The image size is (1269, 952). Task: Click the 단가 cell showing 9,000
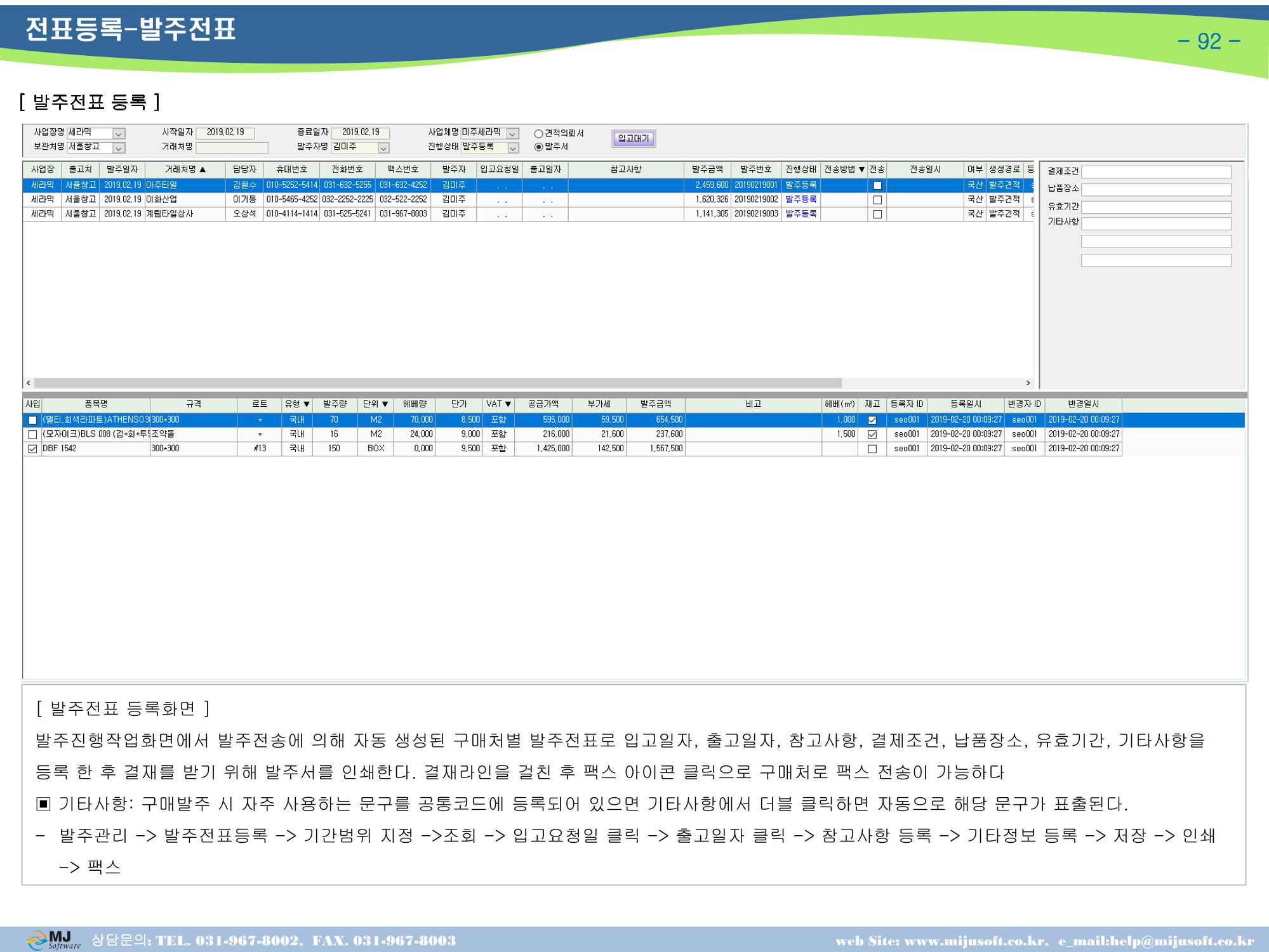(x=459, y=434)
